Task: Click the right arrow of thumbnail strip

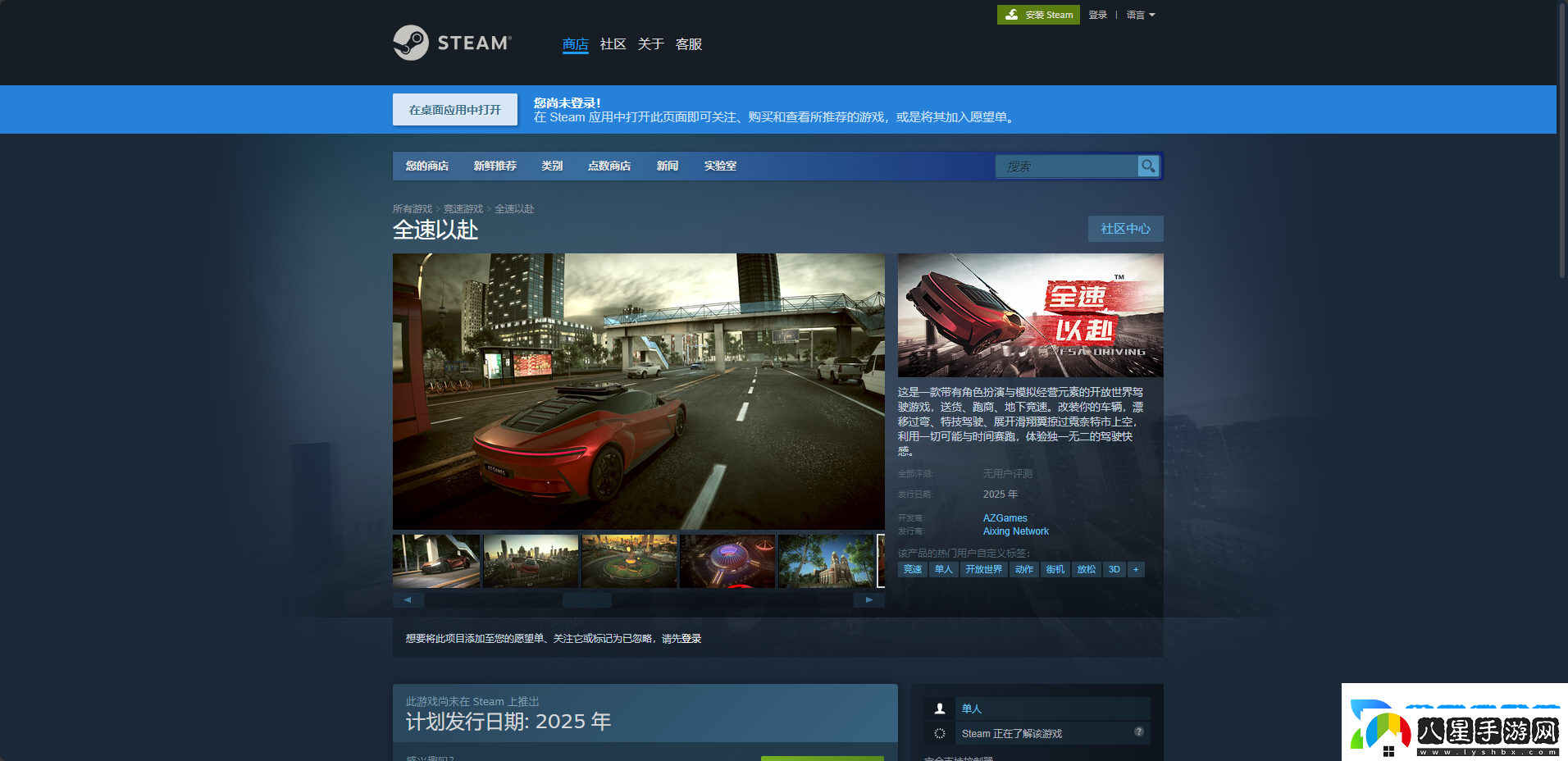Action: point(869,600)
